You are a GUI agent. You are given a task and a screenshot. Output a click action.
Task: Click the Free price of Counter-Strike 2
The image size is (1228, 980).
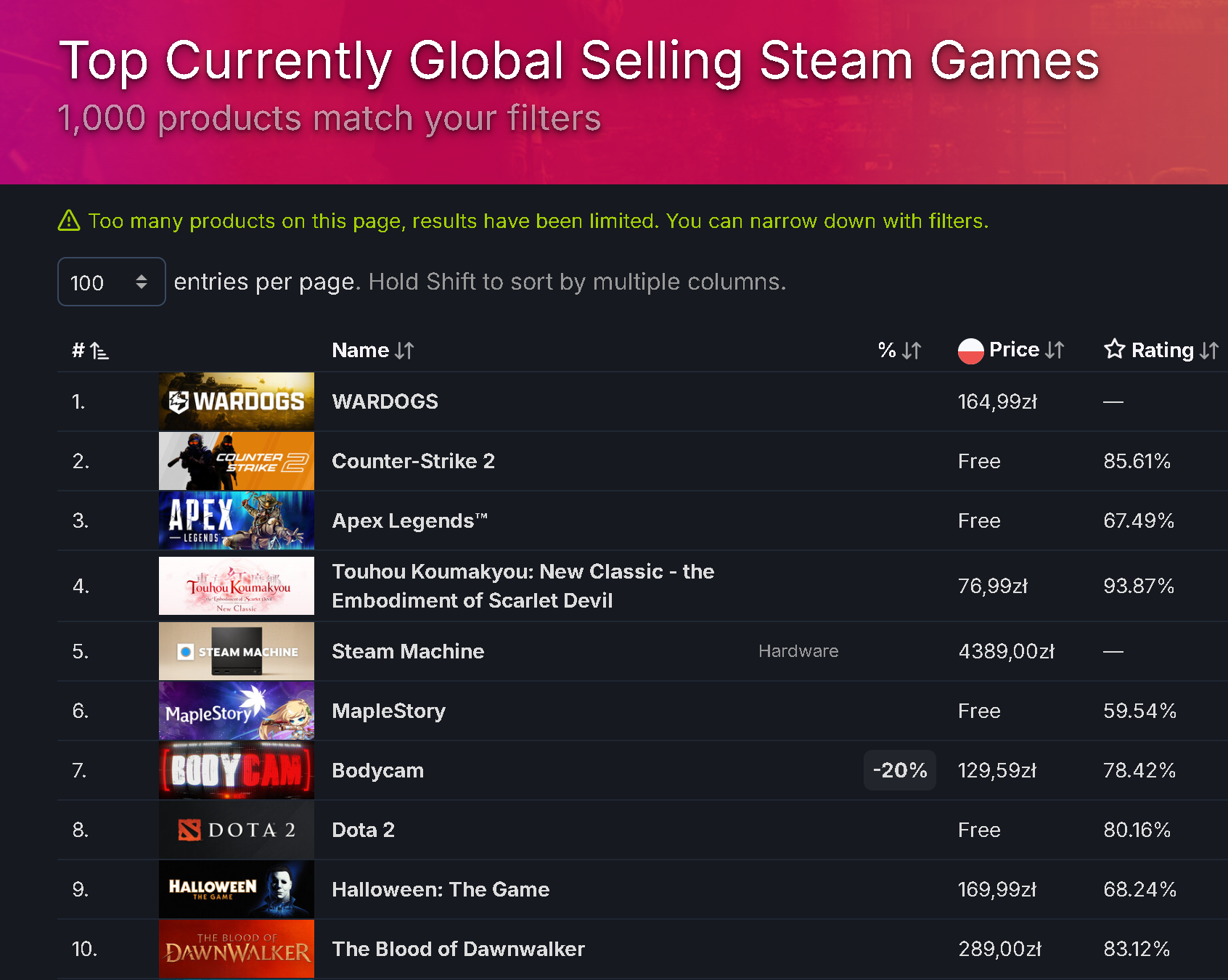click(x=979, y=461)
